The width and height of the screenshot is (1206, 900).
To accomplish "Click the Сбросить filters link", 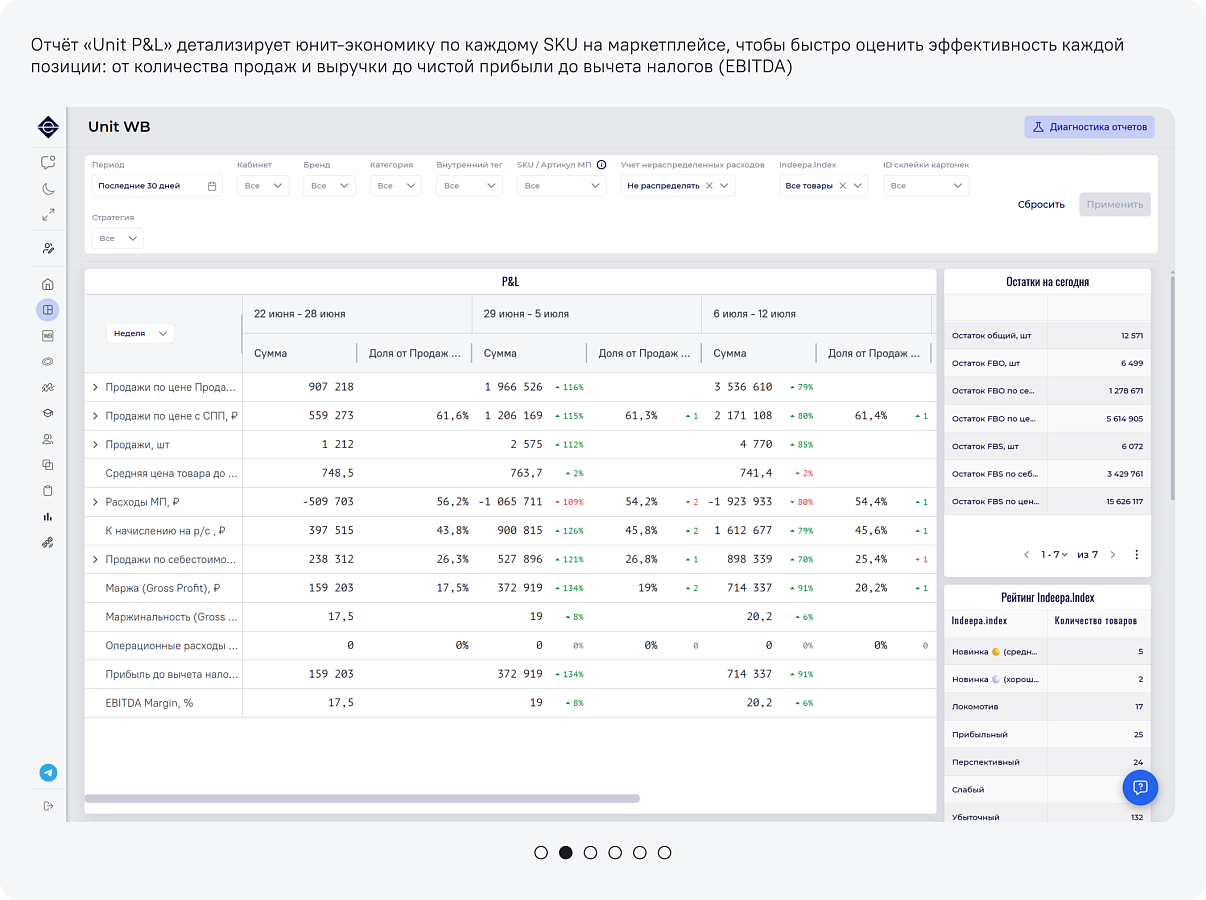I will point(1041,205).
